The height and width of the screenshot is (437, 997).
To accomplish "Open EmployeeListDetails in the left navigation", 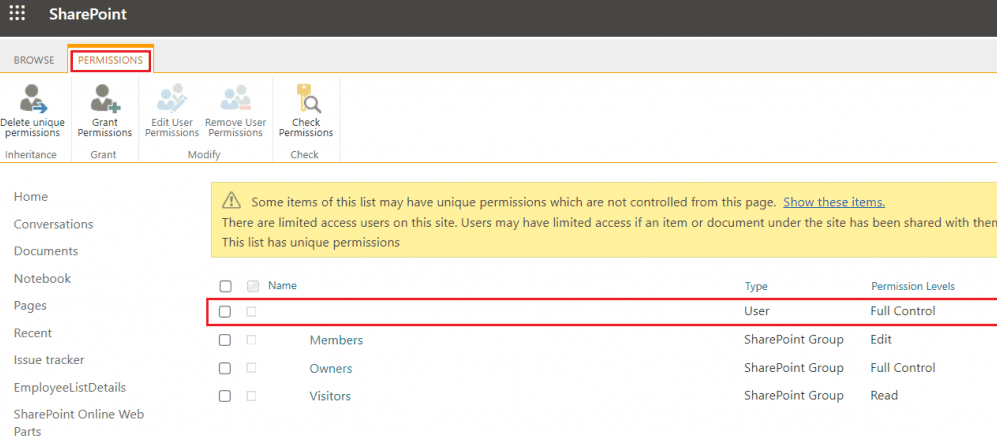I will [x=70, y=387].
